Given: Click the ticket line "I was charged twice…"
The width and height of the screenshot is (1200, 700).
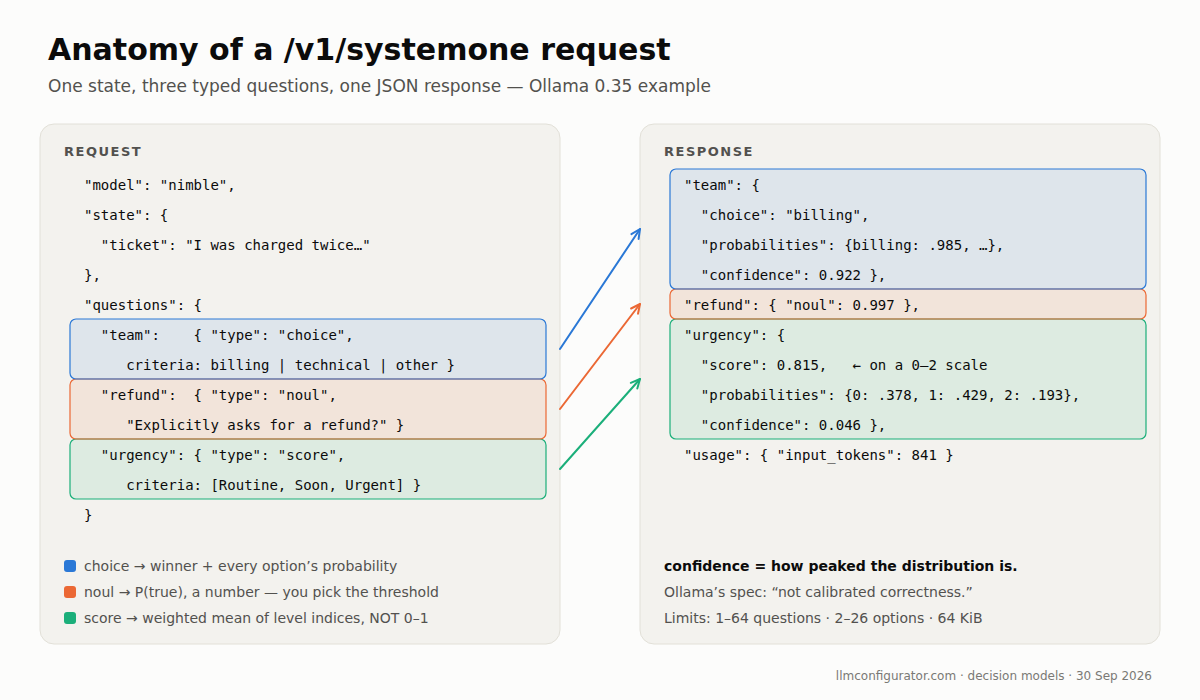Looking at the screenshot, I should (236, 245).
